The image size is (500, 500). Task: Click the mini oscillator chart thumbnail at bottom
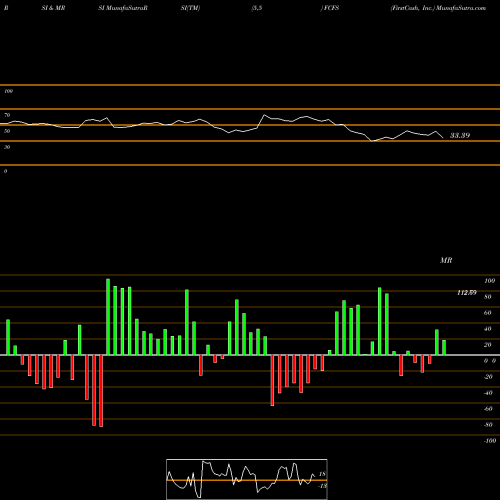pos(247,479)
